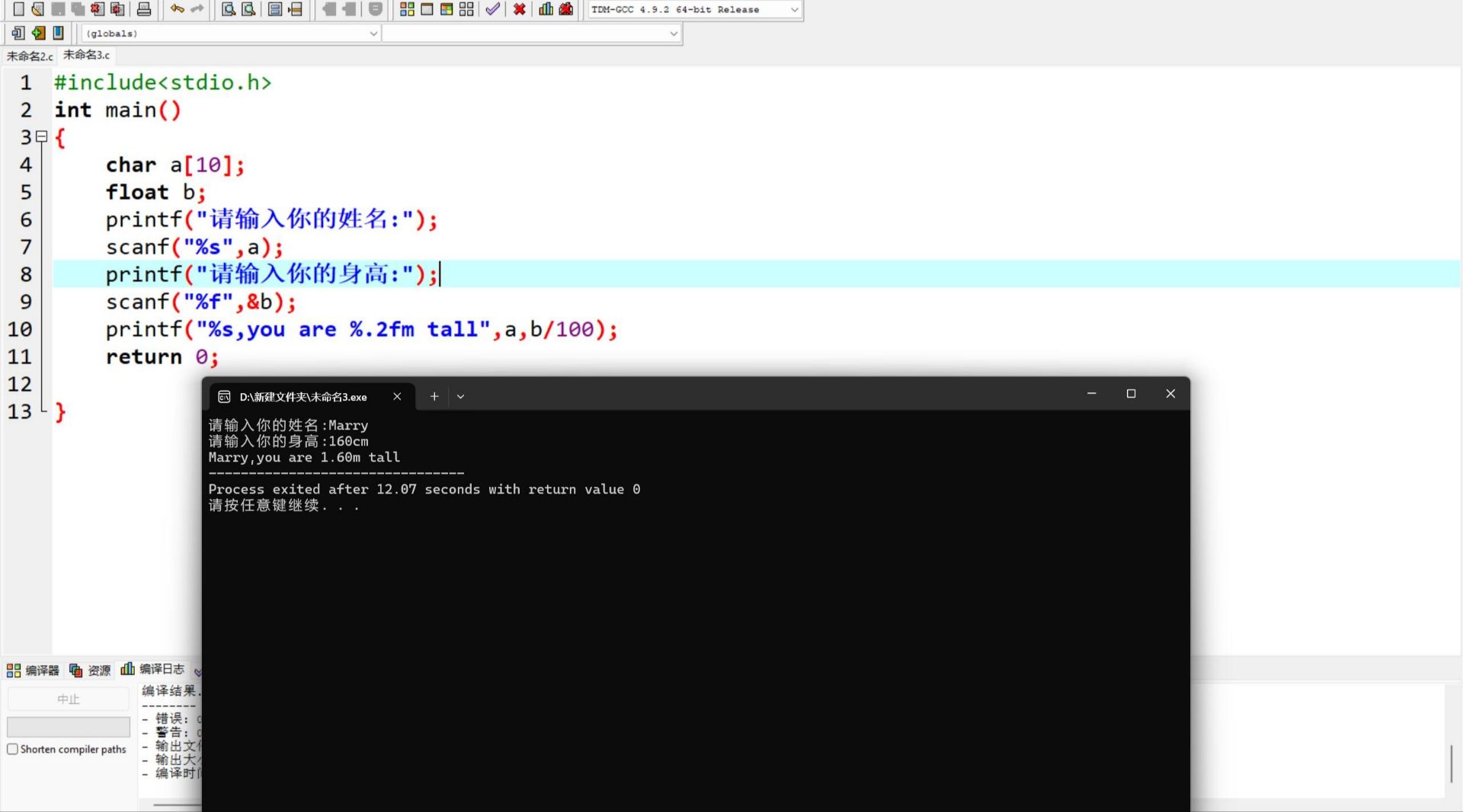Click the printf with '%.2fm tall' line
This screenshot has width=1463, height=812.
click(362, 329)
